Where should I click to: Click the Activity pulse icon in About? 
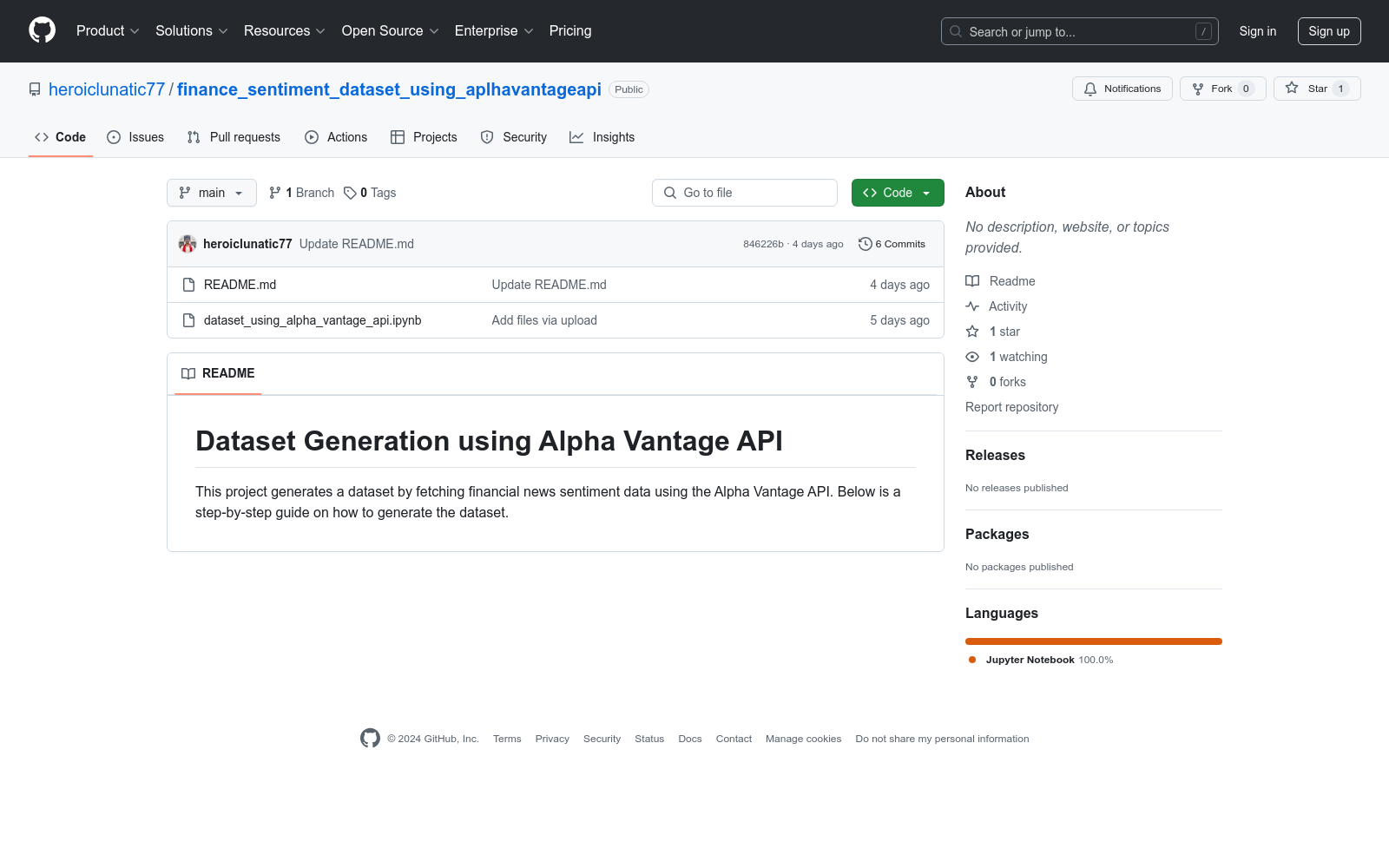972,306
